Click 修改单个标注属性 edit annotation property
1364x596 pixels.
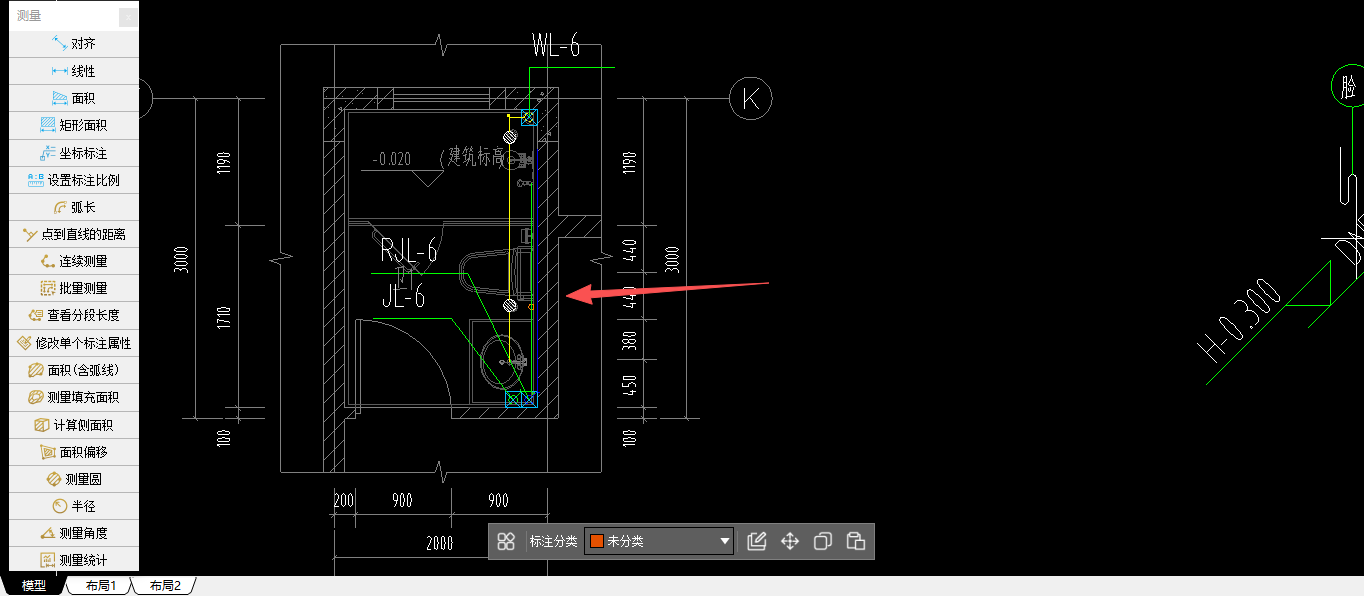73,343
